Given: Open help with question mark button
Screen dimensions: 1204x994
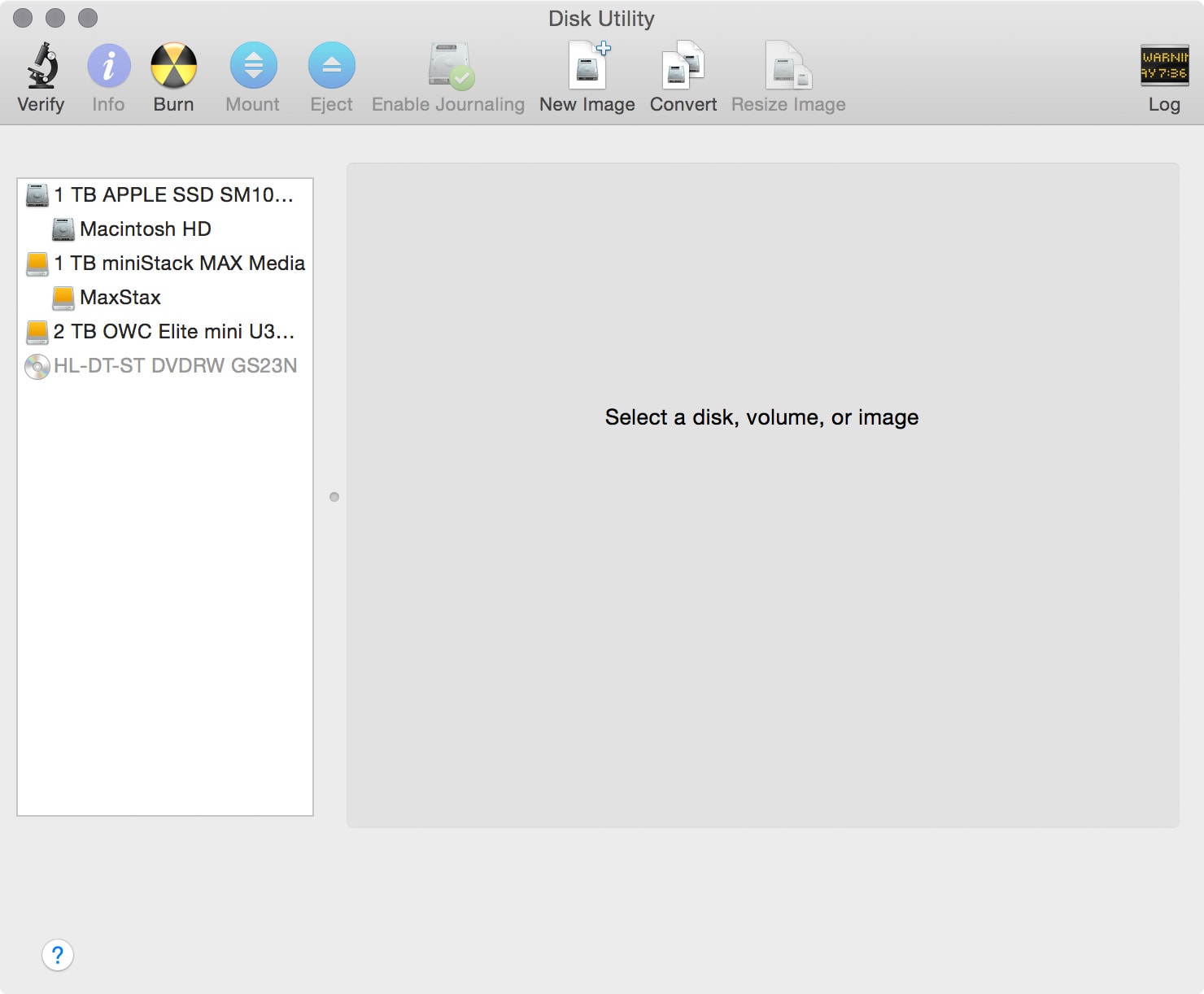Looking at the screenshot, I should tap(58, 955).
